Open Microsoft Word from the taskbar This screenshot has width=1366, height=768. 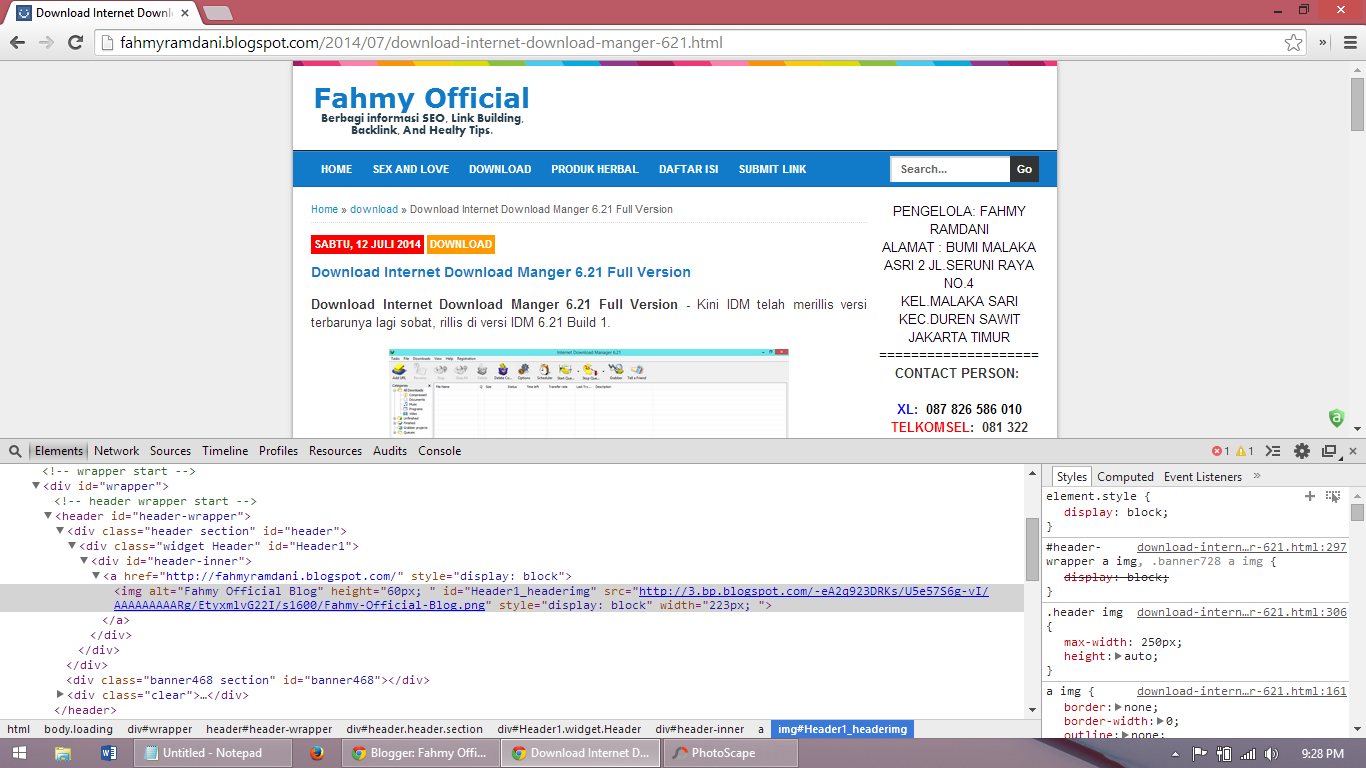(109, 753)
